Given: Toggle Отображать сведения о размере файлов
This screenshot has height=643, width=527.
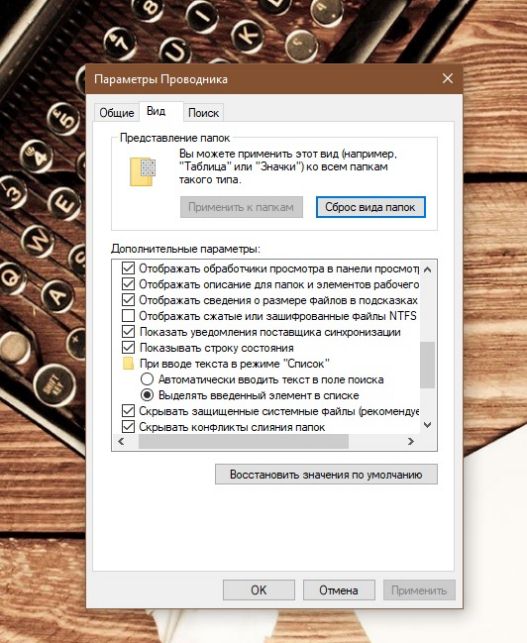Looking at the screenshot, I should [128, 300].
